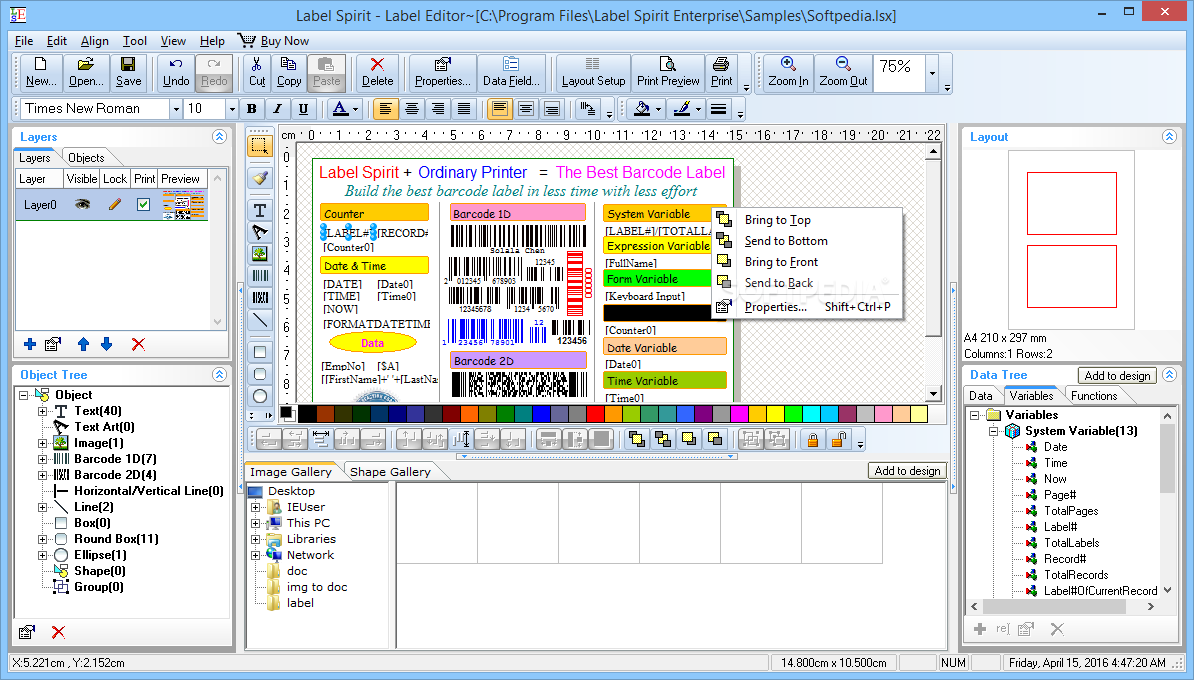Set text alignment to center

point(411,109)
